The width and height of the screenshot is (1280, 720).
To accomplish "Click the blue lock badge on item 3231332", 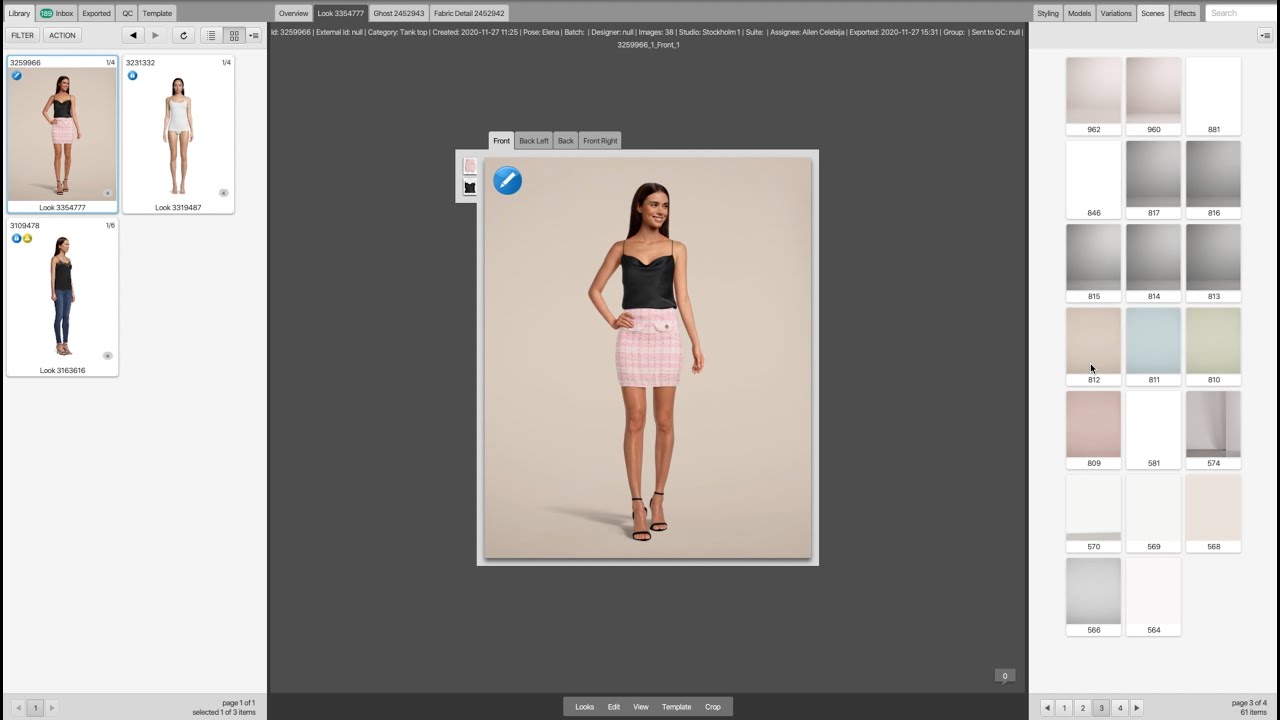I will tap(132, 76).
